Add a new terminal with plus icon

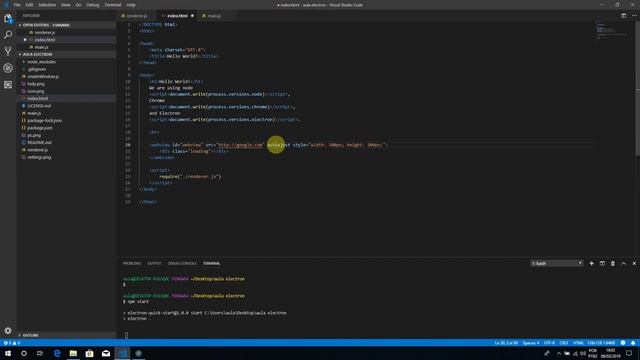pyautogui.click(x=591, y=264)
